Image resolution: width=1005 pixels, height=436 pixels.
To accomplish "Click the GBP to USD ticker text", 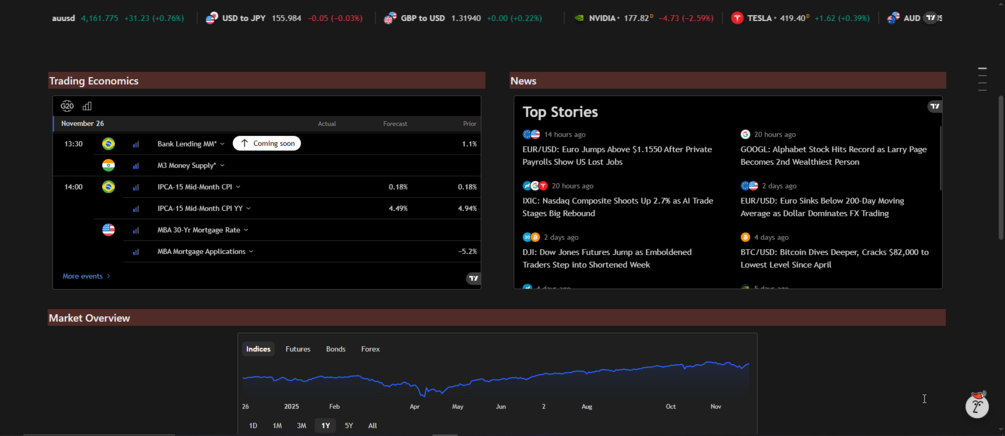I will (x=422, y=18).
